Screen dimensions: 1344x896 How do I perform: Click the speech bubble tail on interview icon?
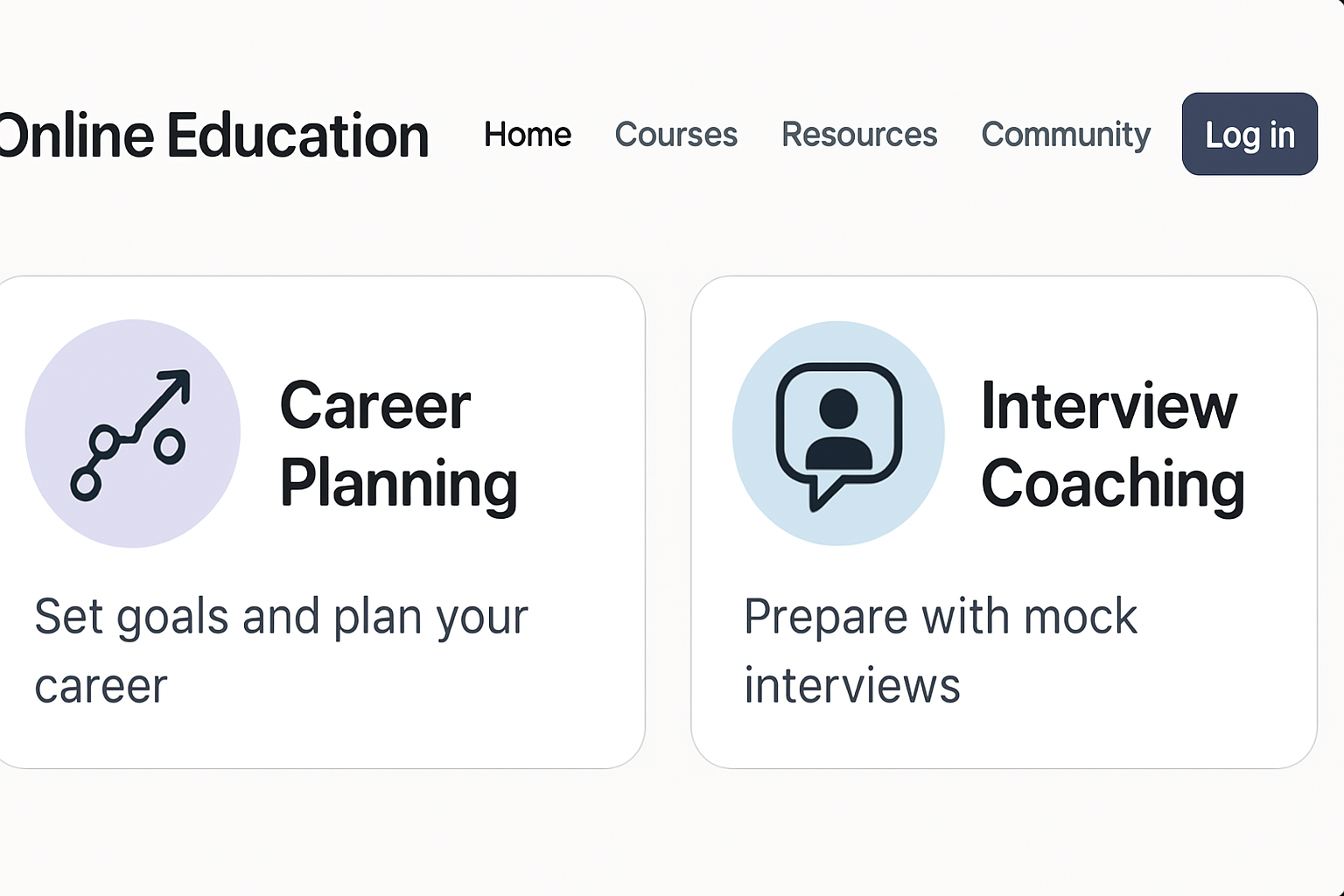[822, 495]
